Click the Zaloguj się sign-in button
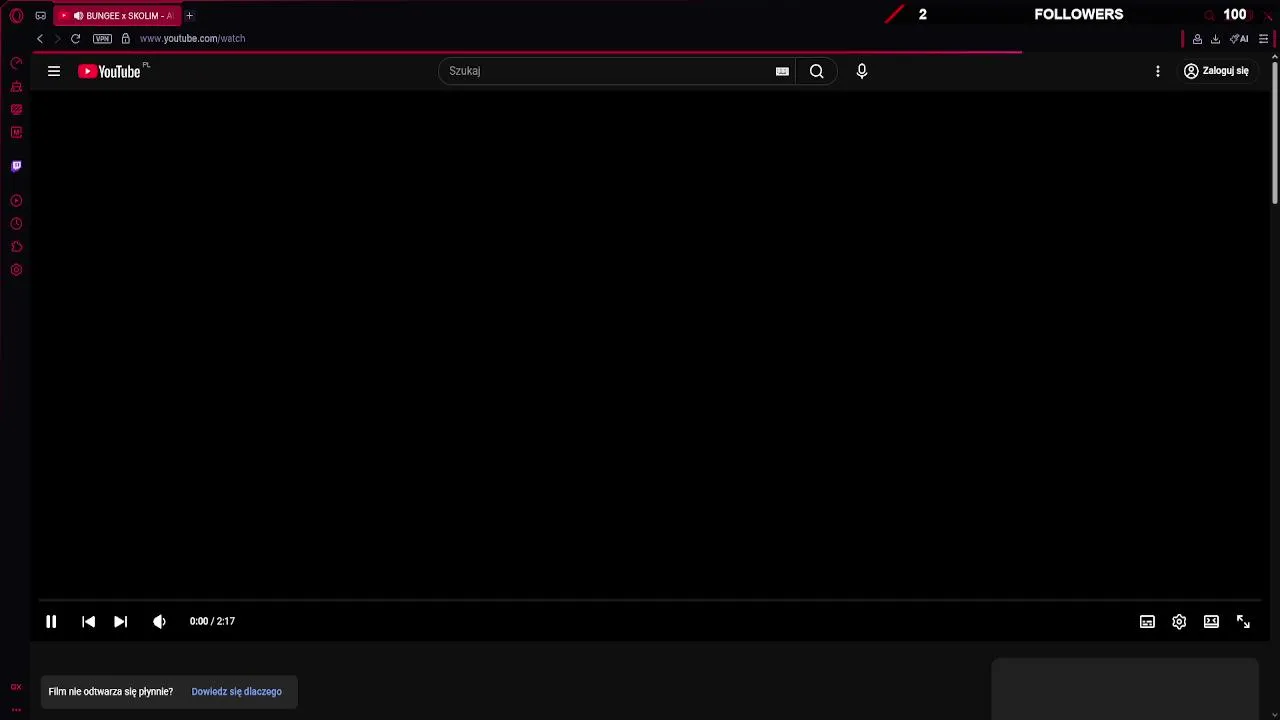The width and height of the screenshot is (1280, 720). tap(1216, 71)
